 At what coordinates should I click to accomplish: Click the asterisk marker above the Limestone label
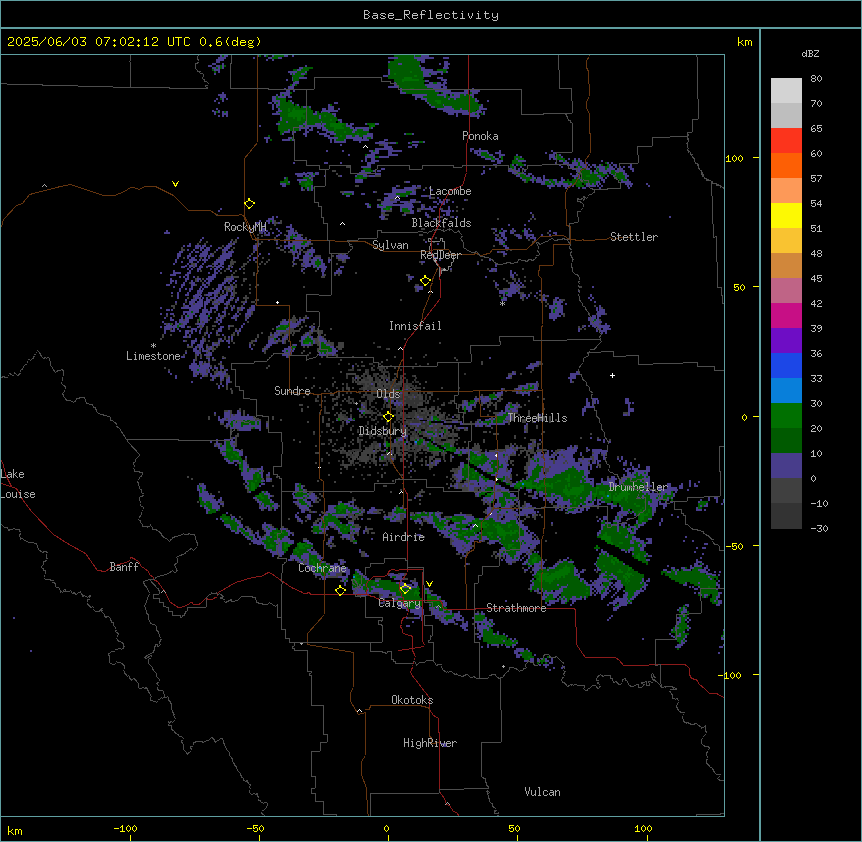[153, 346]
